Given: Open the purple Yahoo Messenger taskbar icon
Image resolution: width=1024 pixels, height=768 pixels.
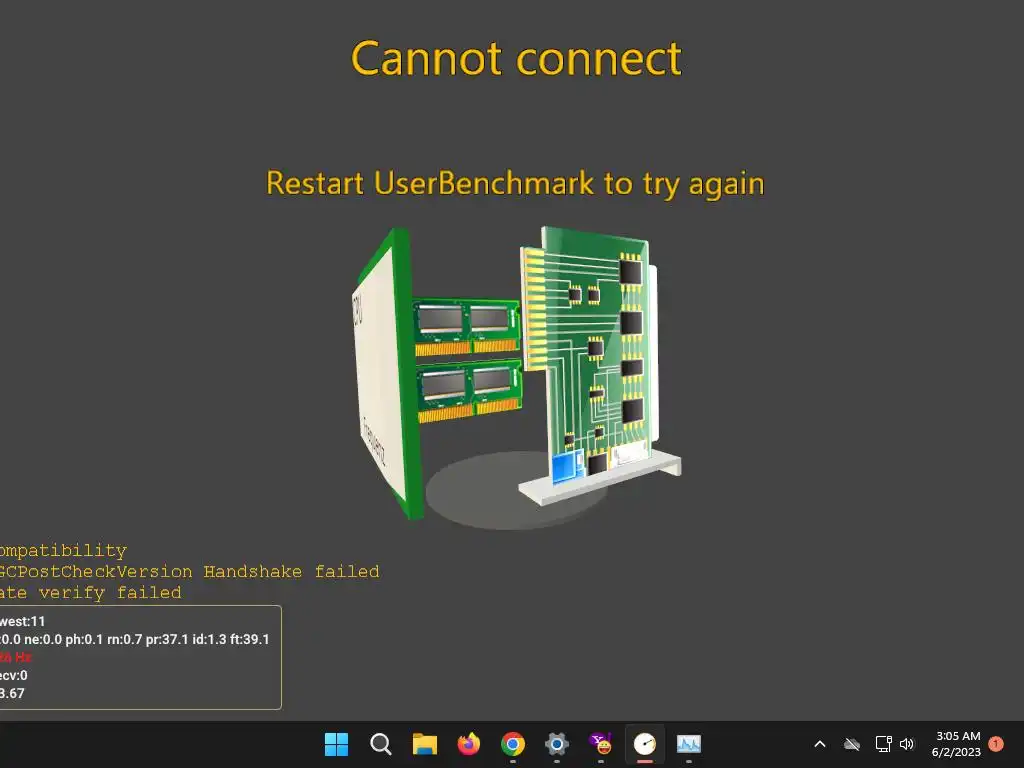Looking at the screenshot, I should [x=601, y=744].
